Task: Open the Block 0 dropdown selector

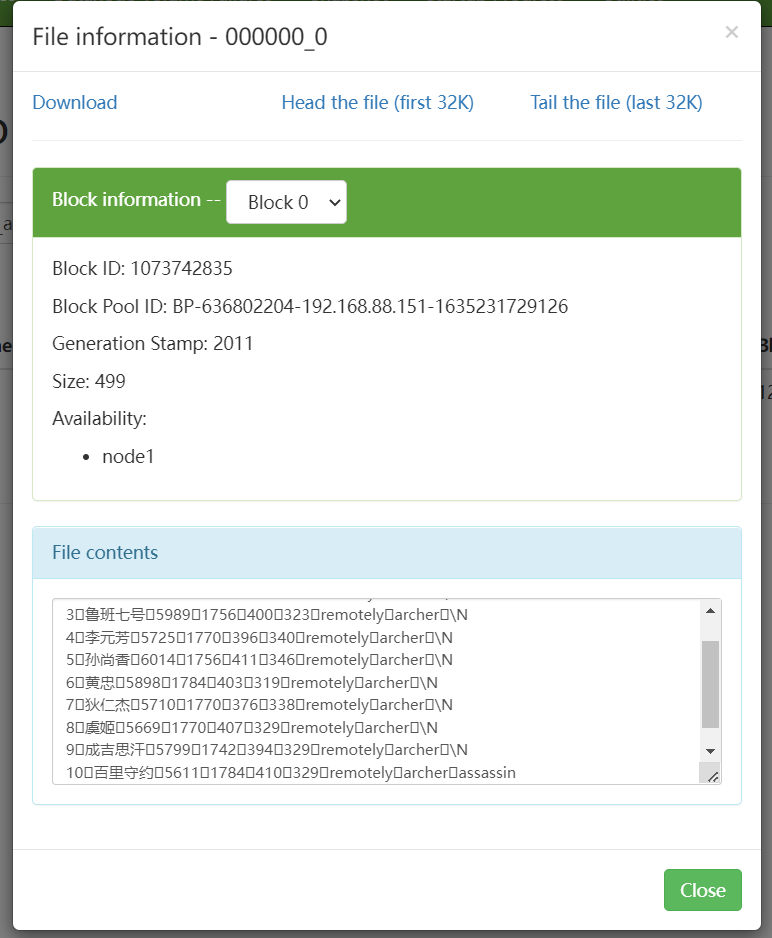Action: [x=286, y=202]
